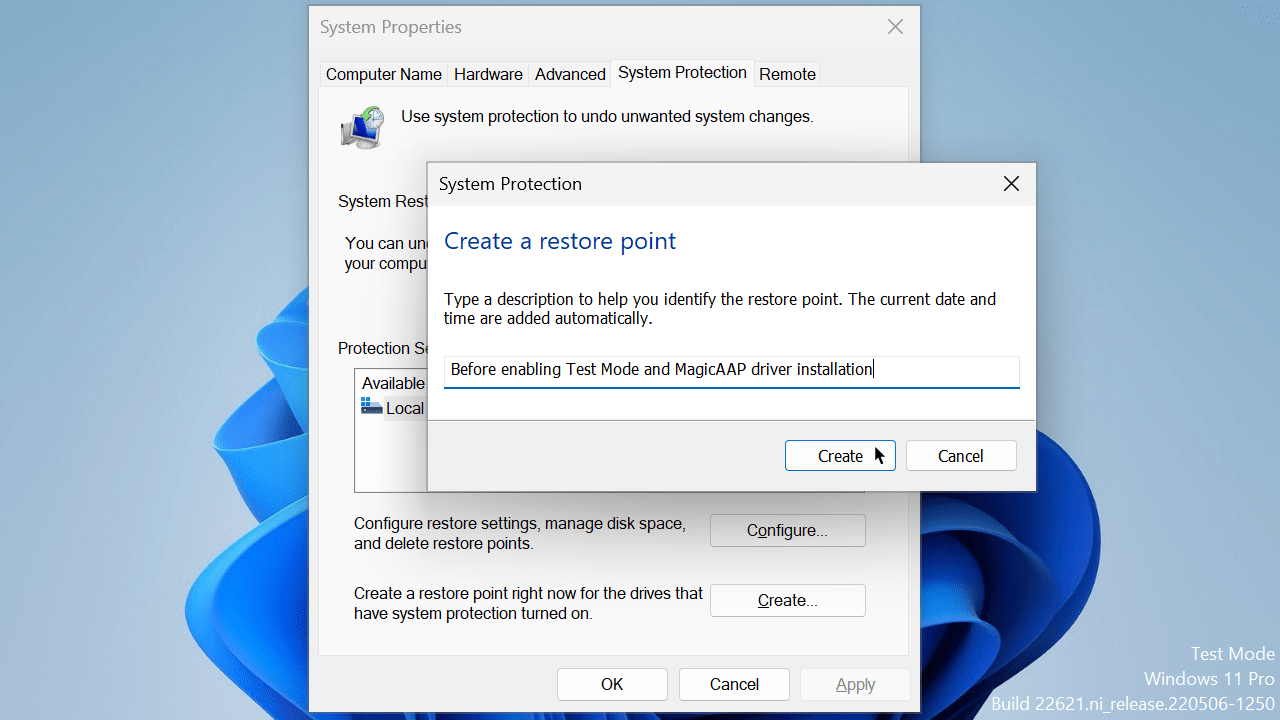
Task: Open Configure... restore settings
Action: click(787, 531)
